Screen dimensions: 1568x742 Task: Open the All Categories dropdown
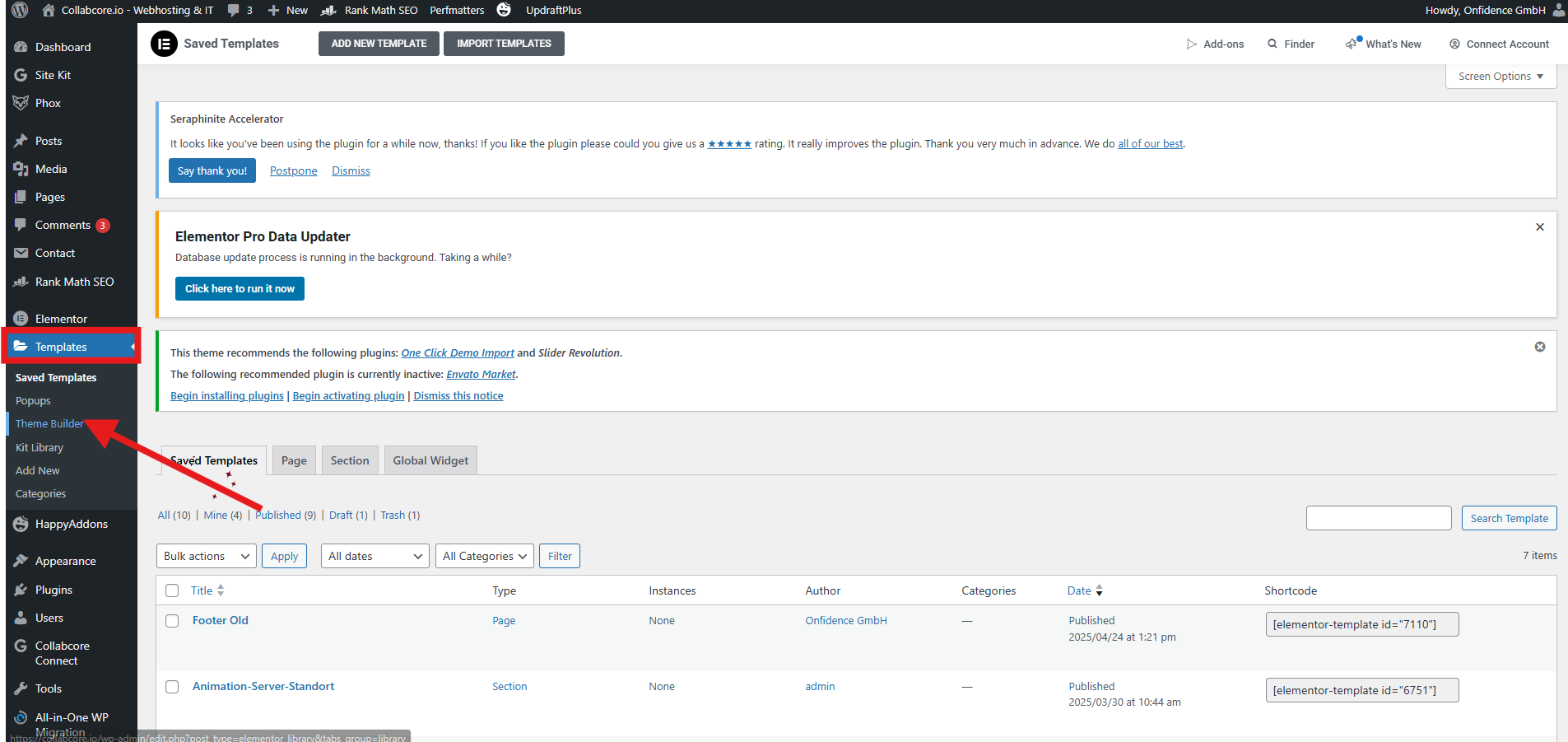pos(485,556)
